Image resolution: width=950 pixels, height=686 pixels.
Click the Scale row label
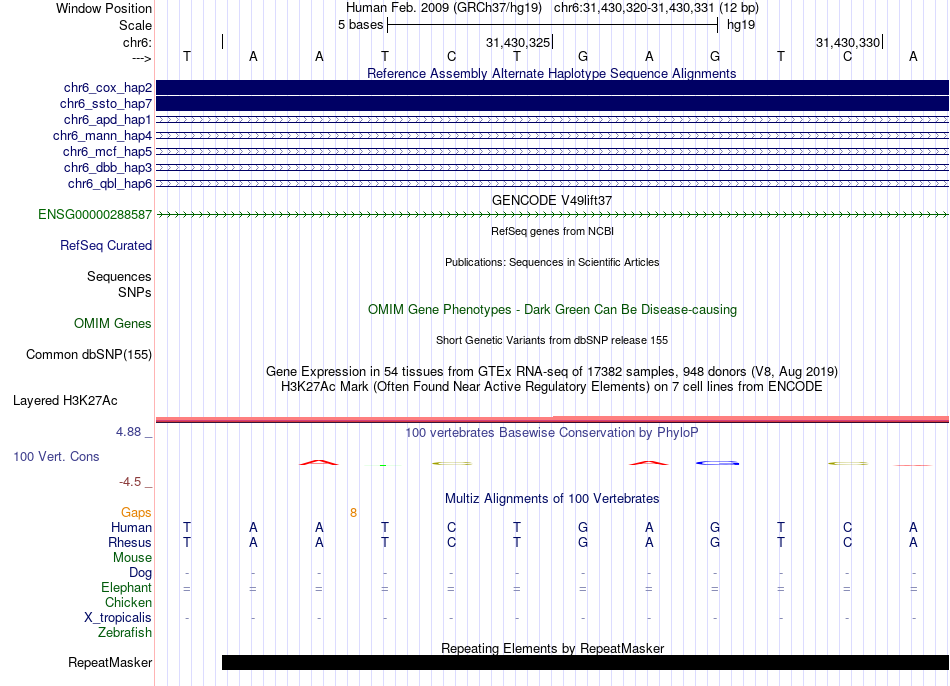pyautogui.click(x=135, y=25)
